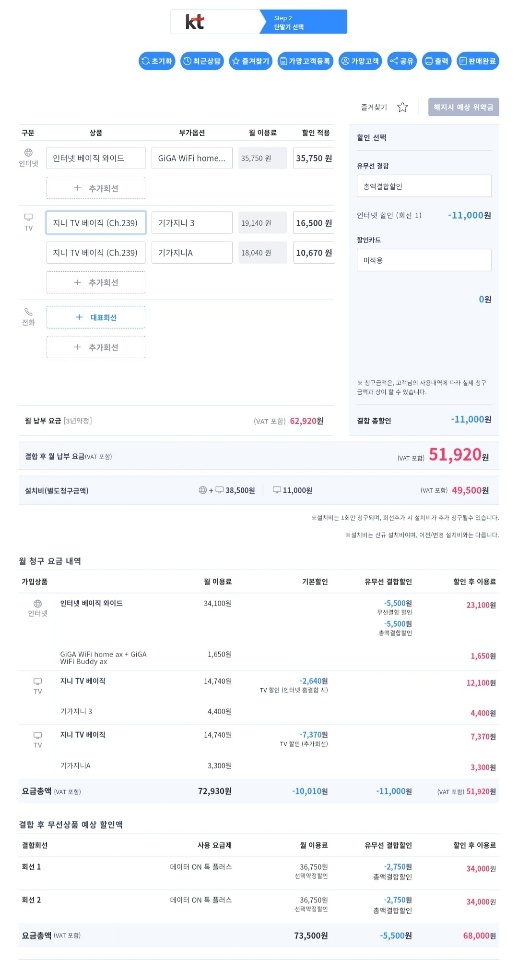The image size is (518, 960).
Task: Click 해지시 예상 위약금 button
Action: 463,107
